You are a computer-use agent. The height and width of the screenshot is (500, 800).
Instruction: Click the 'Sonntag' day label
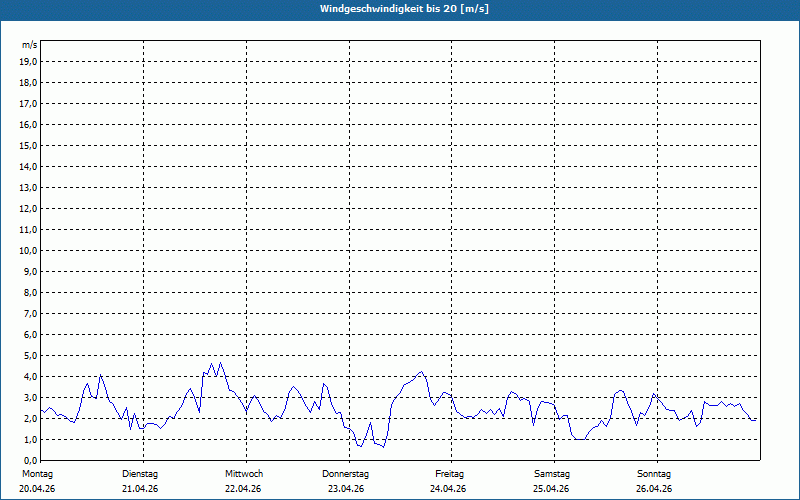click(654, 474)
